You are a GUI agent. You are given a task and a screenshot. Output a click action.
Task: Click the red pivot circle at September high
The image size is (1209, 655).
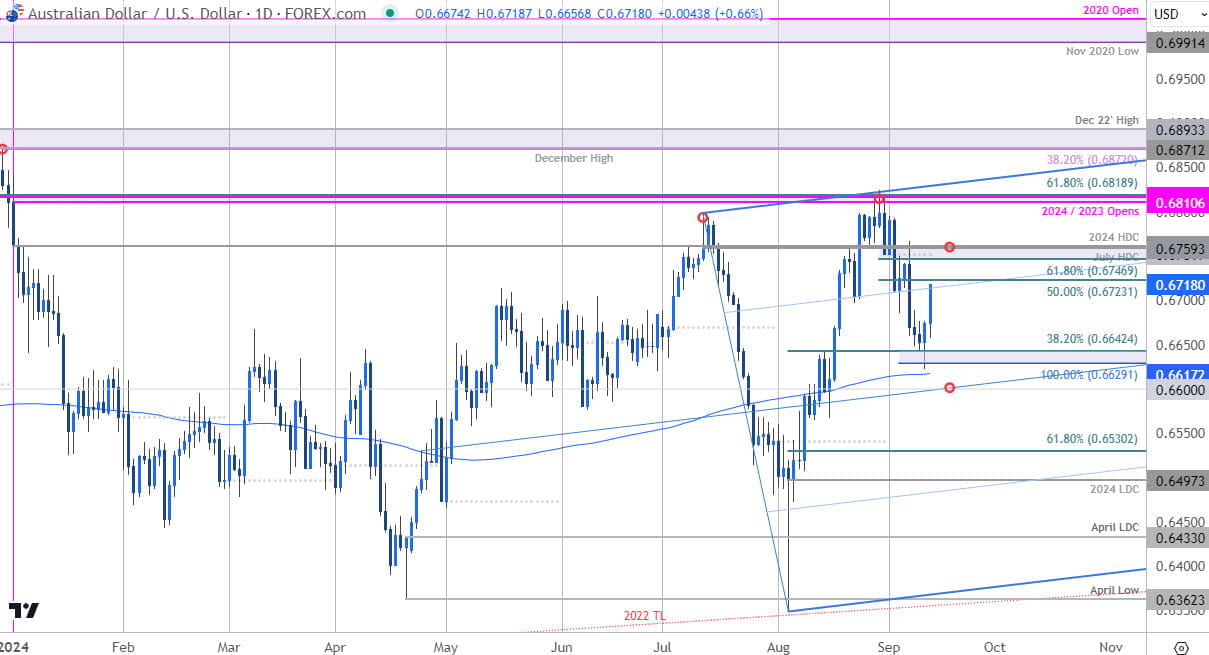(879, 200)
